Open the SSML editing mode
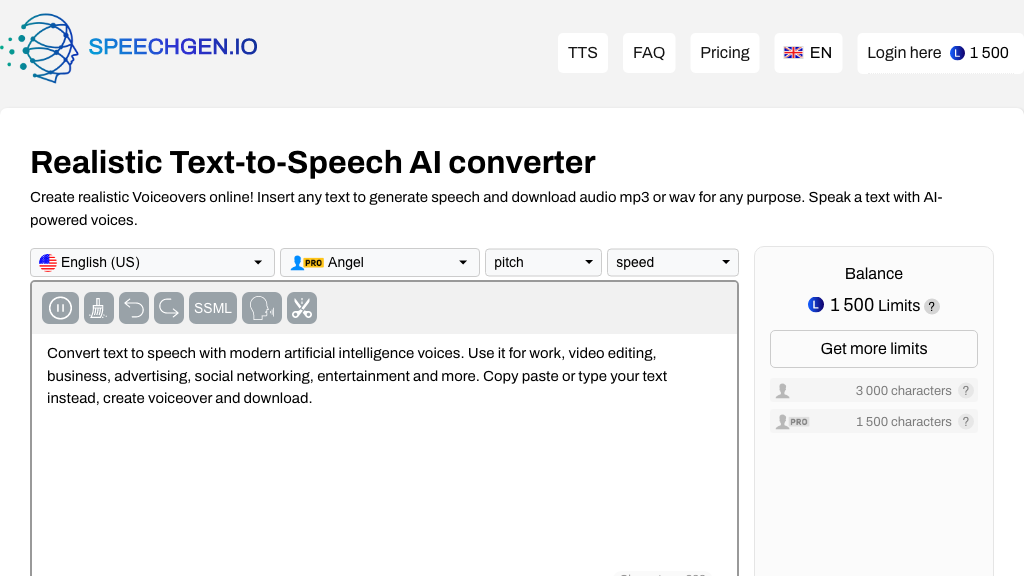Screen dimensions: 1024x576 tap(212, 307)
